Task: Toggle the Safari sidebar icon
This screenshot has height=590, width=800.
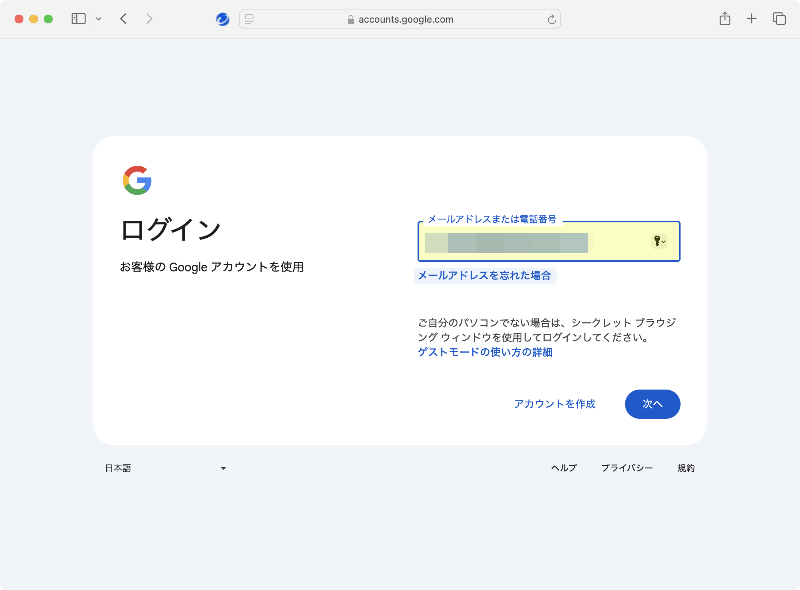Action: 79,19
